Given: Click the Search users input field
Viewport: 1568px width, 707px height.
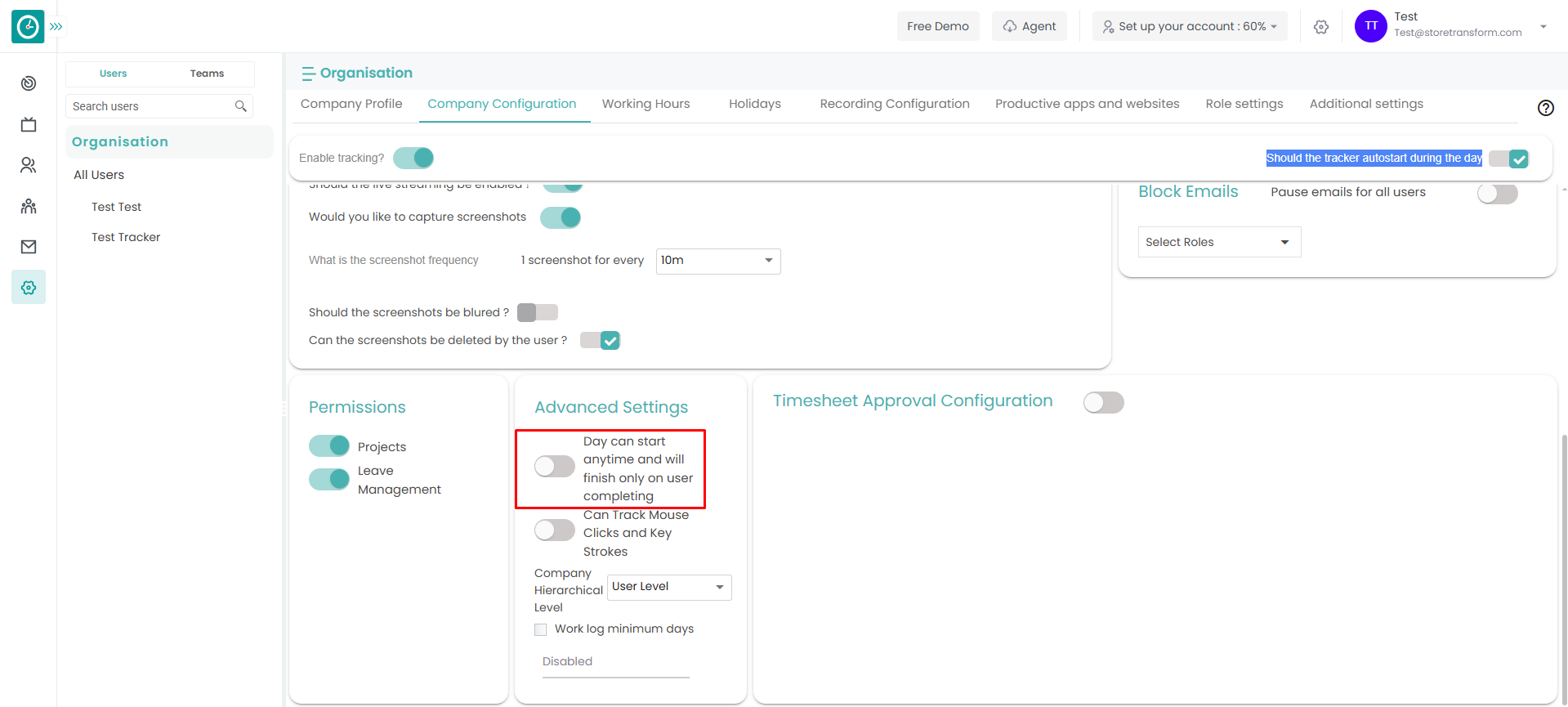Looking at the screenshot, I should click(x=159, y=106).
